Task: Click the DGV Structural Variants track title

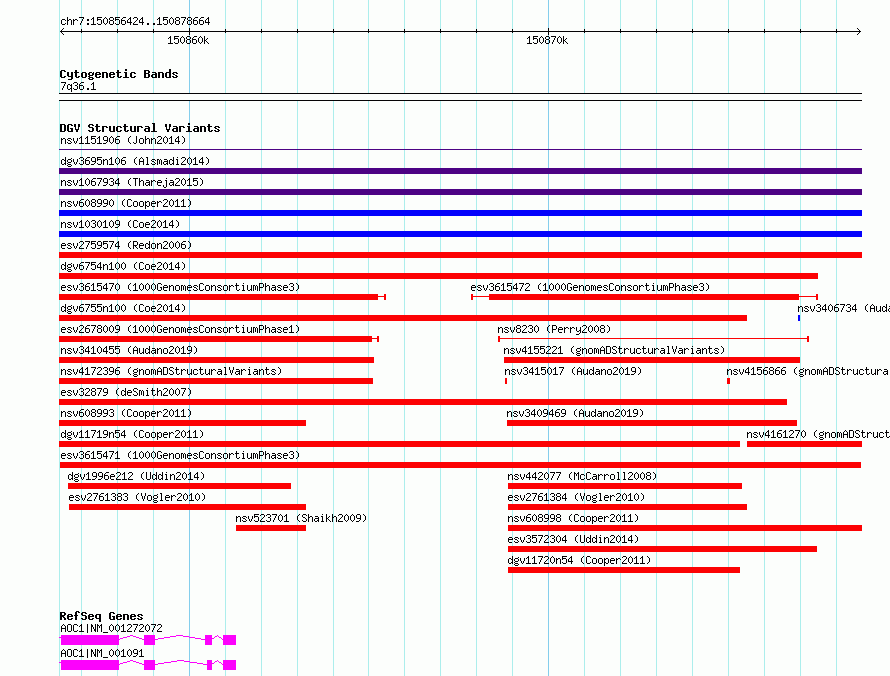Action: tap(140, 128)
